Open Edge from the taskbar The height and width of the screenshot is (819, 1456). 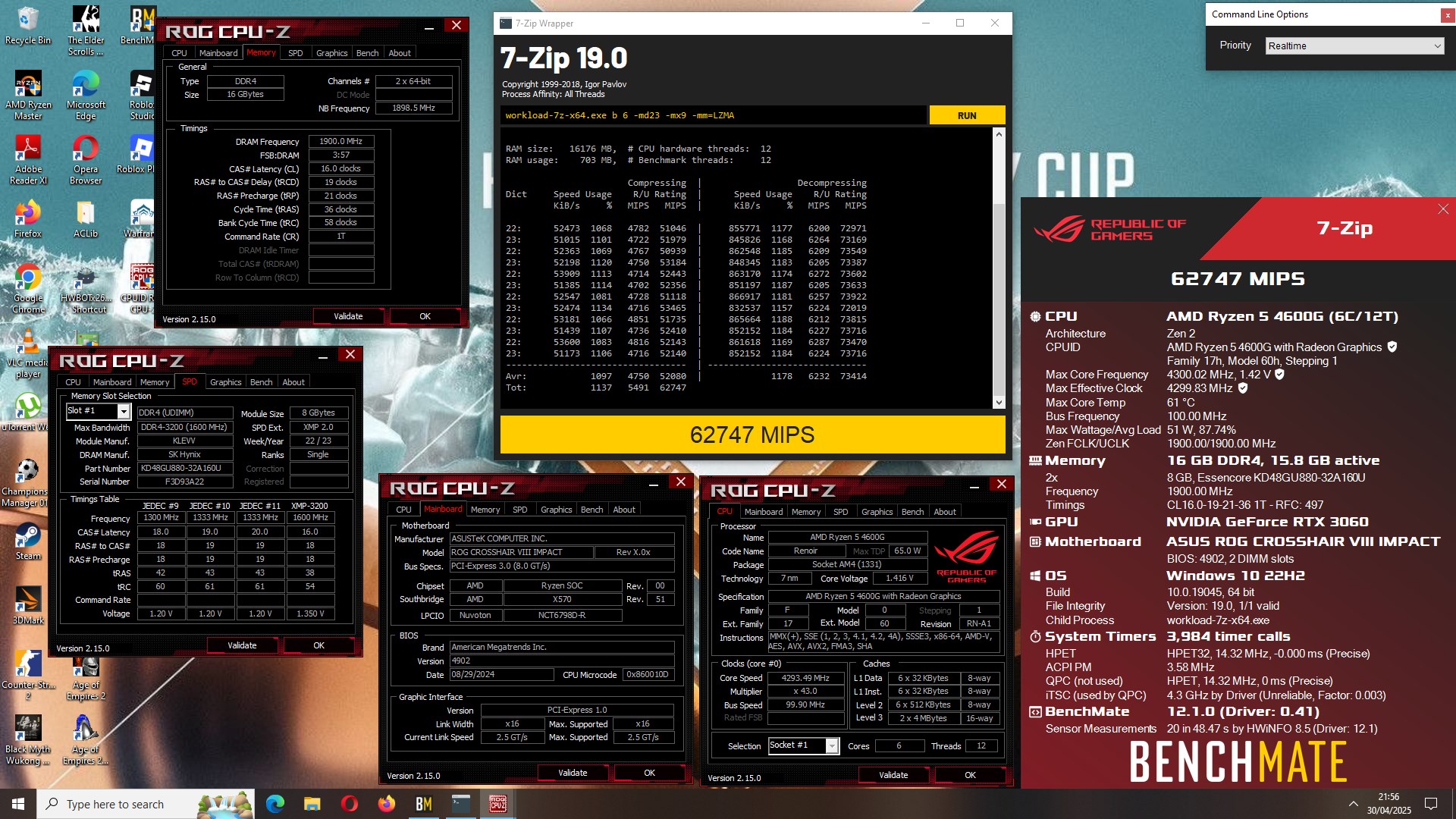(275, 804)
